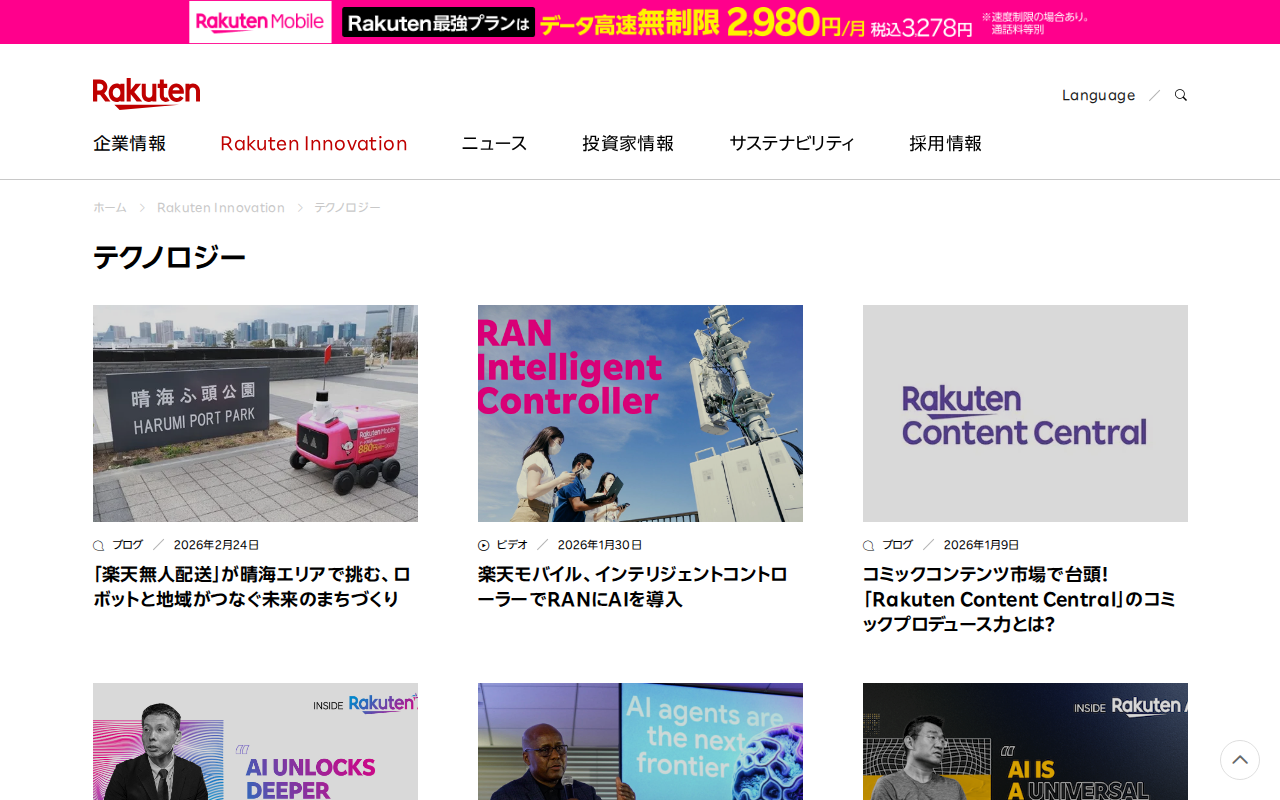This screenshot has height=800, width=1280.
Task: Open the Rakuten Innovation menu
Action: 314,143
